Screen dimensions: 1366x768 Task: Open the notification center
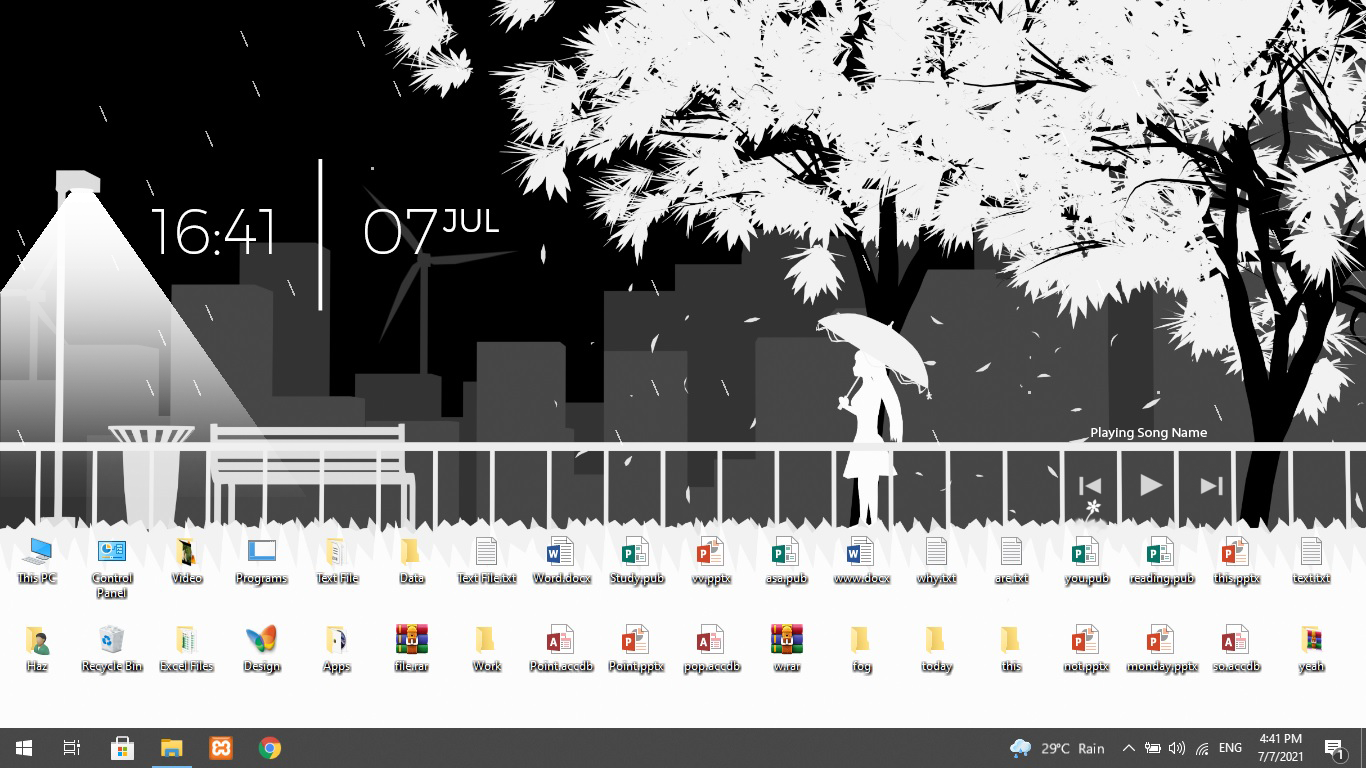point(1335,748)
